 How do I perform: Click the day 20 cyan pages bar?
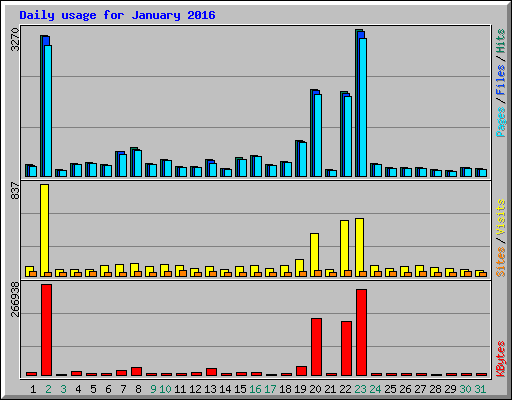318,135
